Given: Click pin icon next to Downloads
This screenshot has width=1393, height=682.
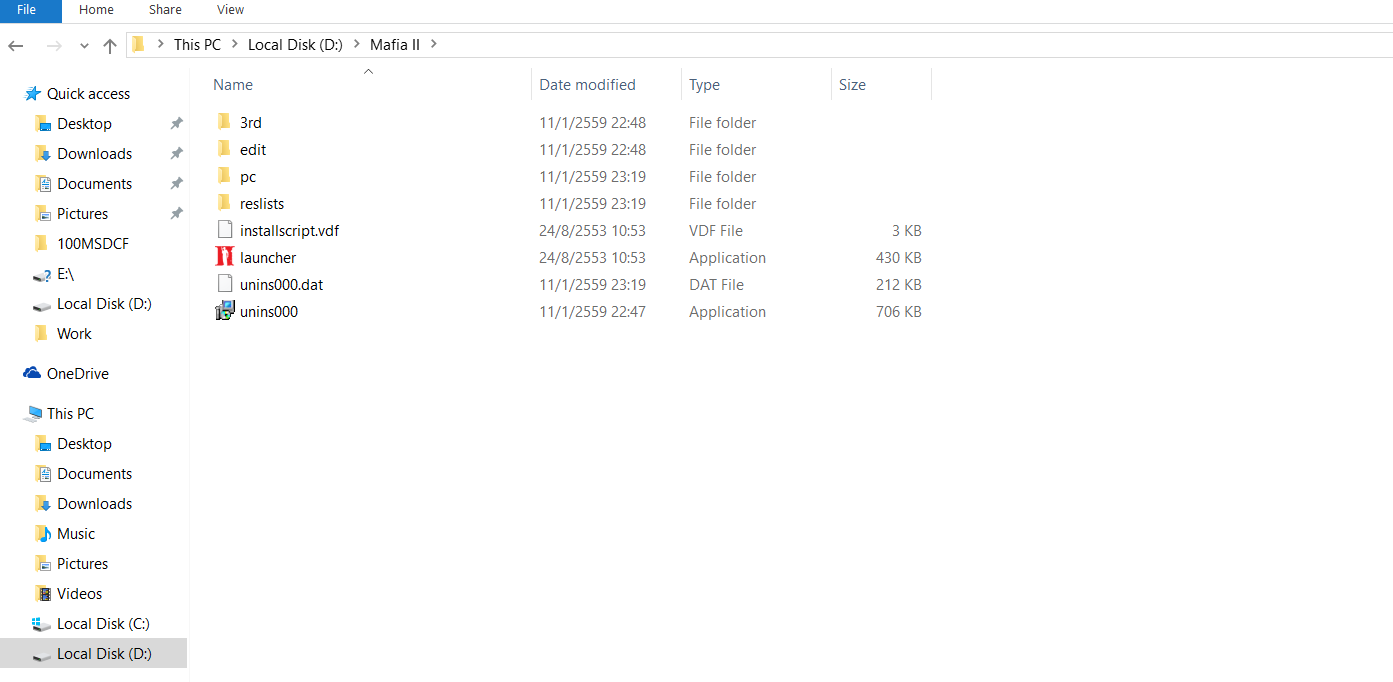Looking at the screenshot, I should [176, 153].
